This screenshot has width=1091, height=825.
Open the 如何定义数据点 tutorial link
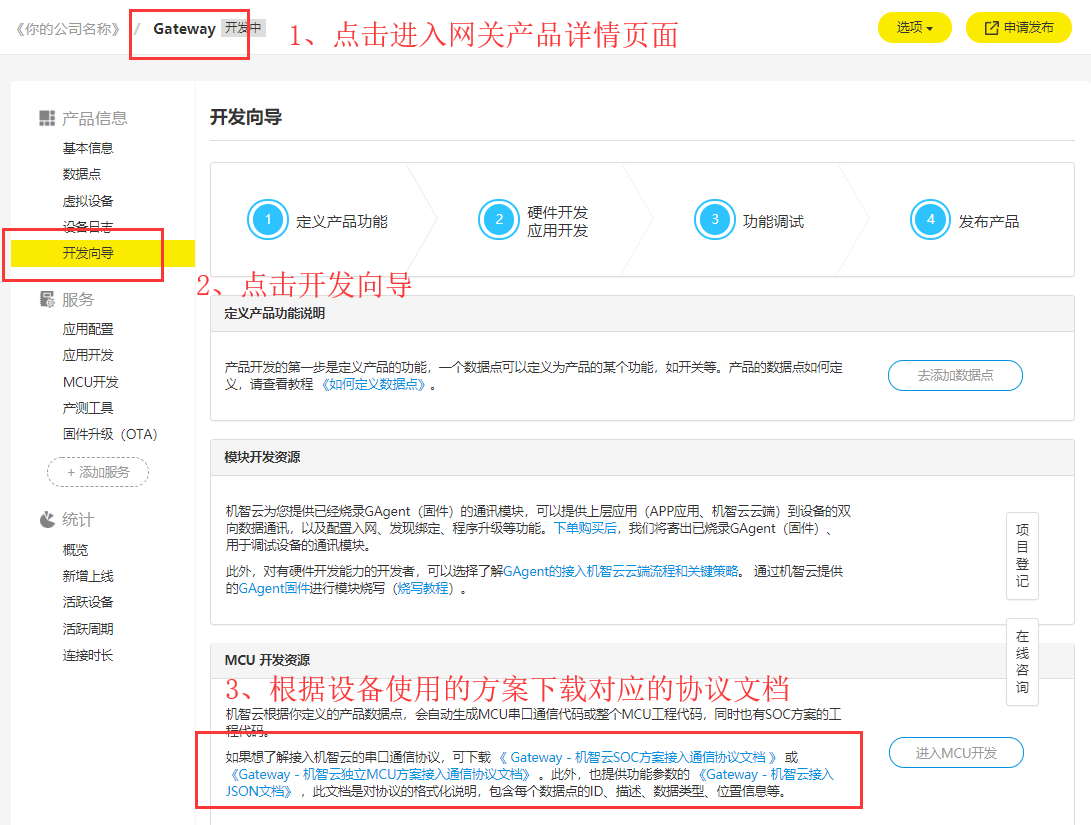[374, 384]
